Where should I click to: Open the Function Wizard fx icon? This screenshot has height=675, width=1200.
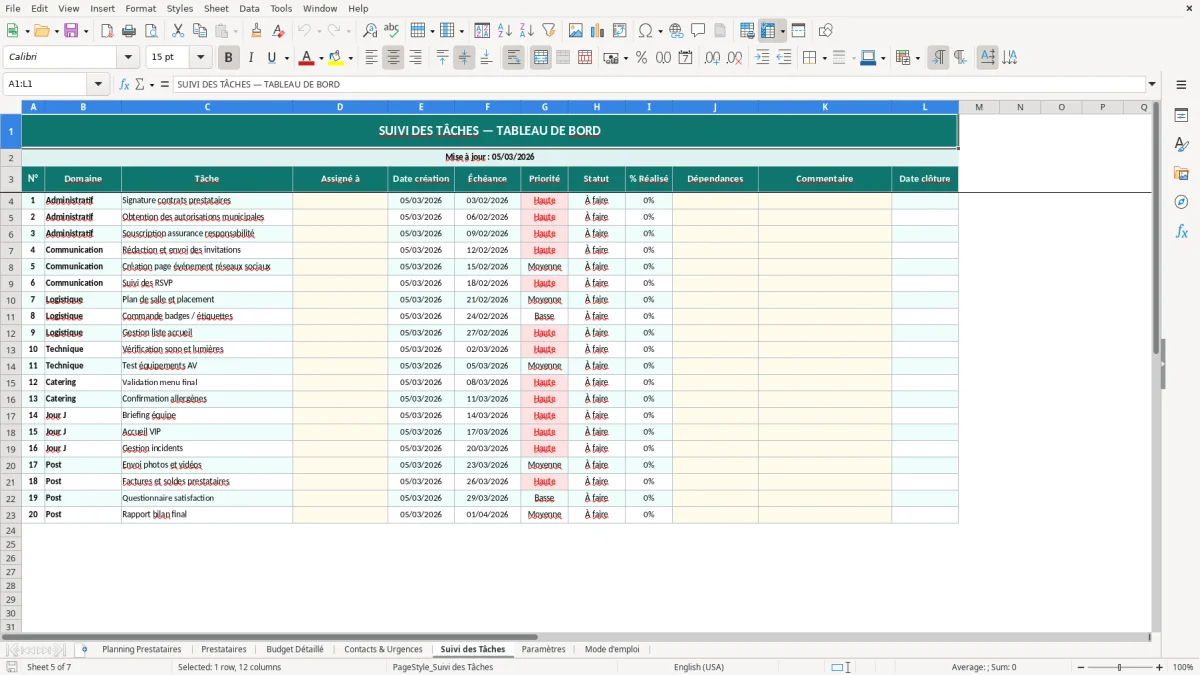pyautogui.click(x=124, y=84)
